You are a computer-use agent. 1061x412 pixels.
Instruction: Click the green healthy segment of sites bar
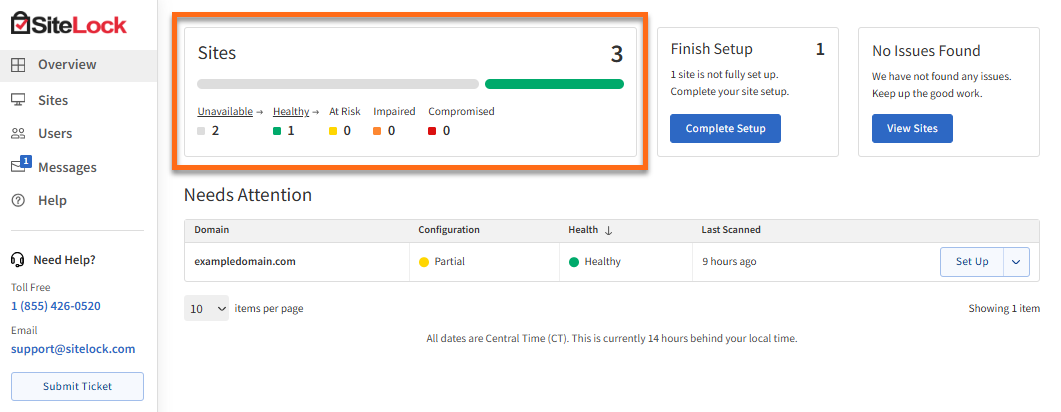[x=554, y=84]
